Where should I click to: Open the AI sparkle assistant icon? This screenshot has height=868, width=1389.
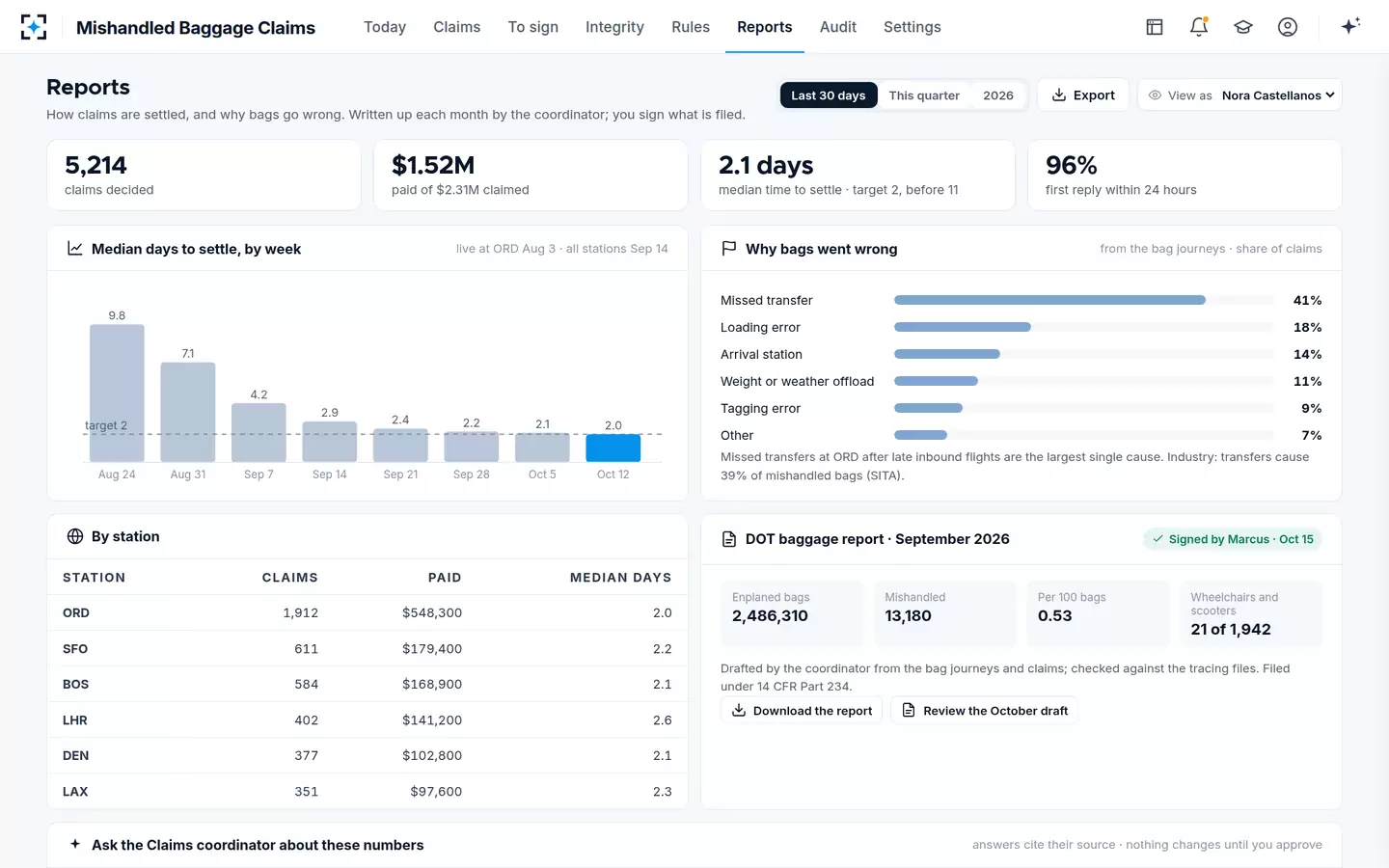1350,26
